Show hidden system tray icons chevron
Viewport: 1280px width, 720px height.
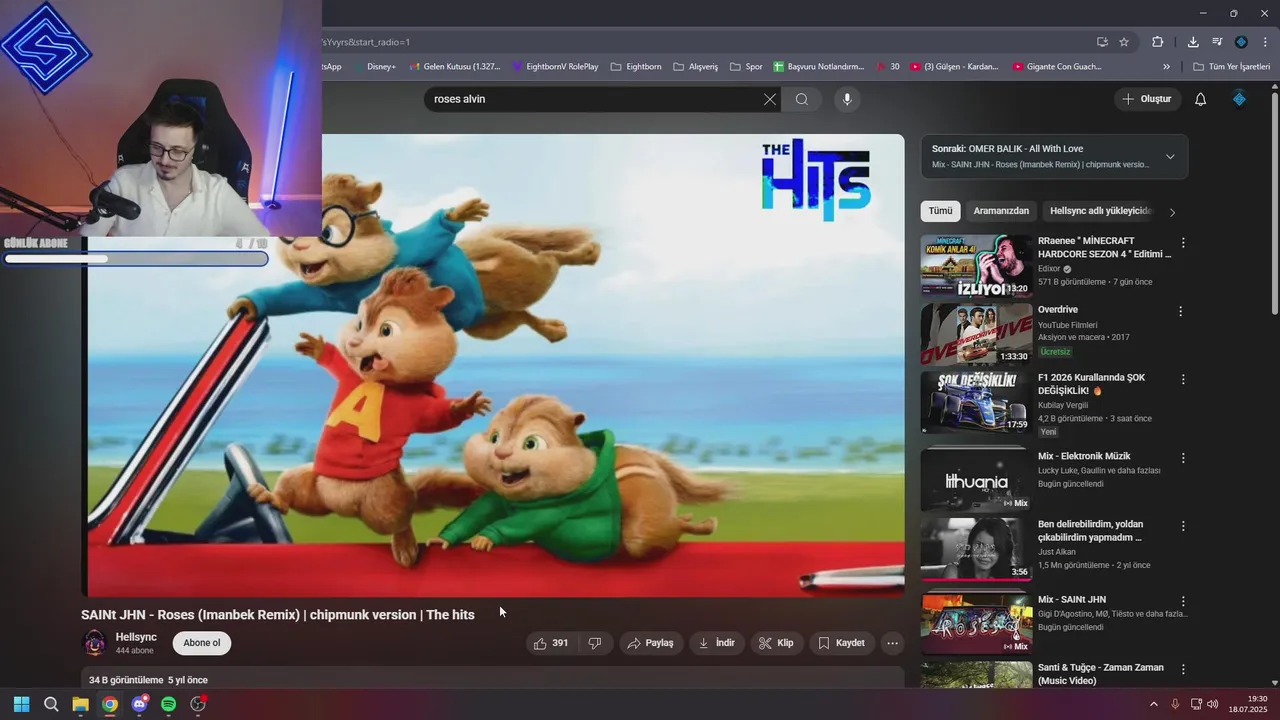1153,704
